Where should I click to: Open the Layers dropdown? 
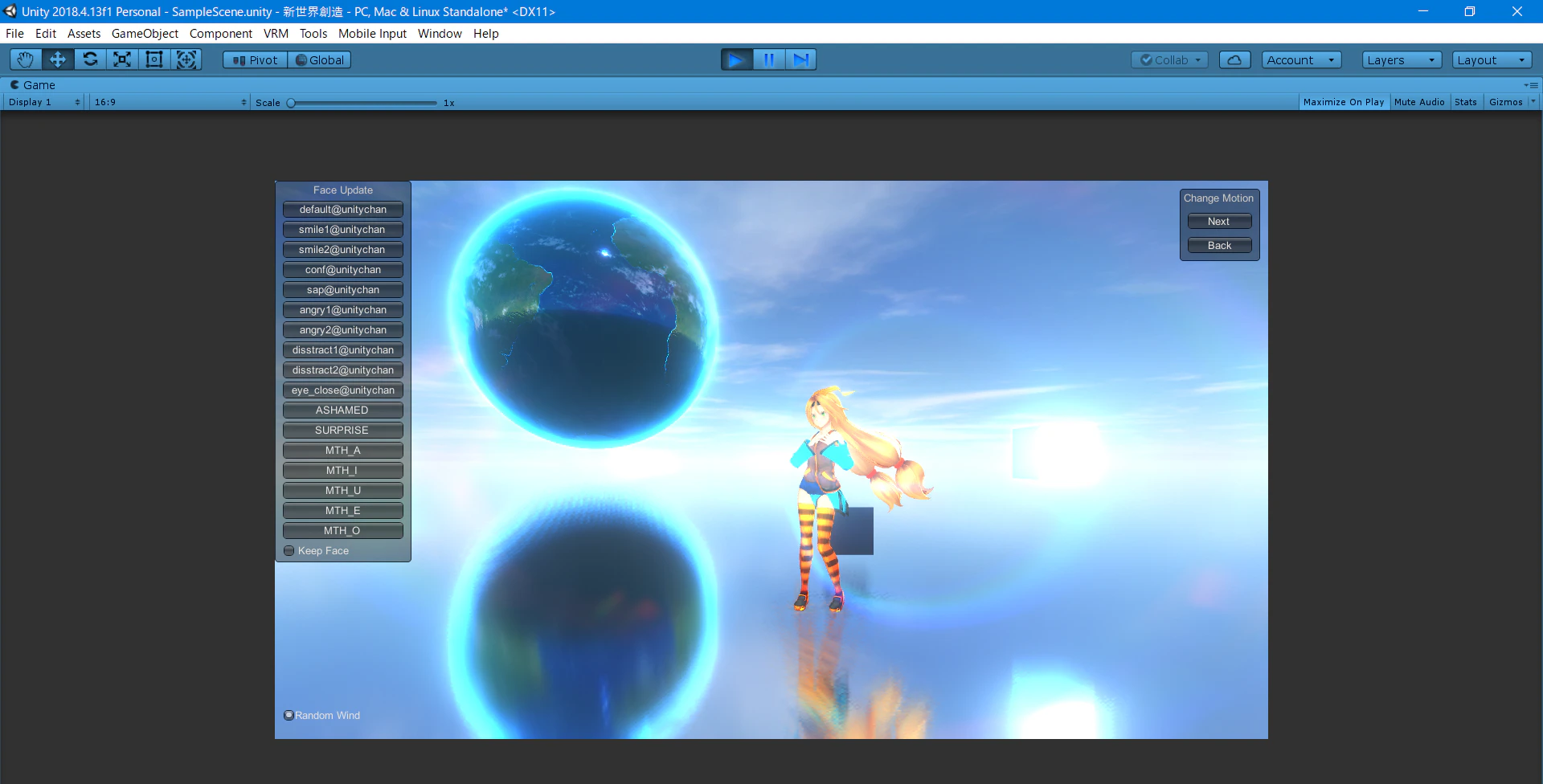1402,60
